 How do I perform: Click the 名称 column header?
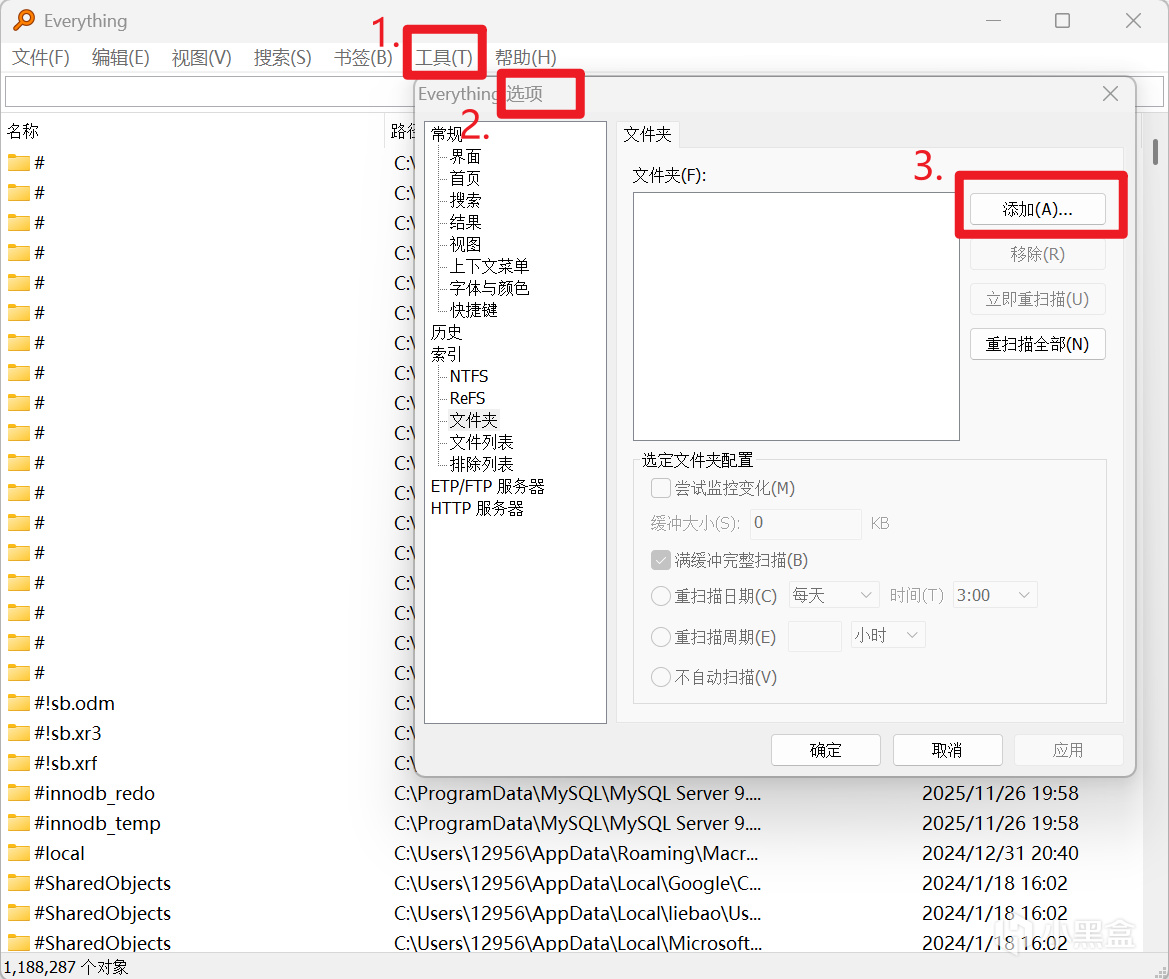coord(192,131)
